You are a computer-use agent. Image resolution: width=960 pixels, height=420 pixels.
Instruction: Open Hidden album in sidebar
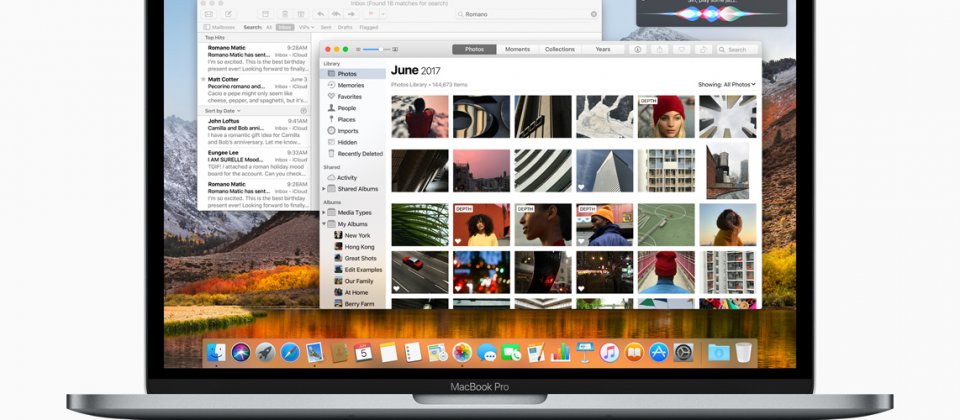pyautogui.click(x=347, y=142)
